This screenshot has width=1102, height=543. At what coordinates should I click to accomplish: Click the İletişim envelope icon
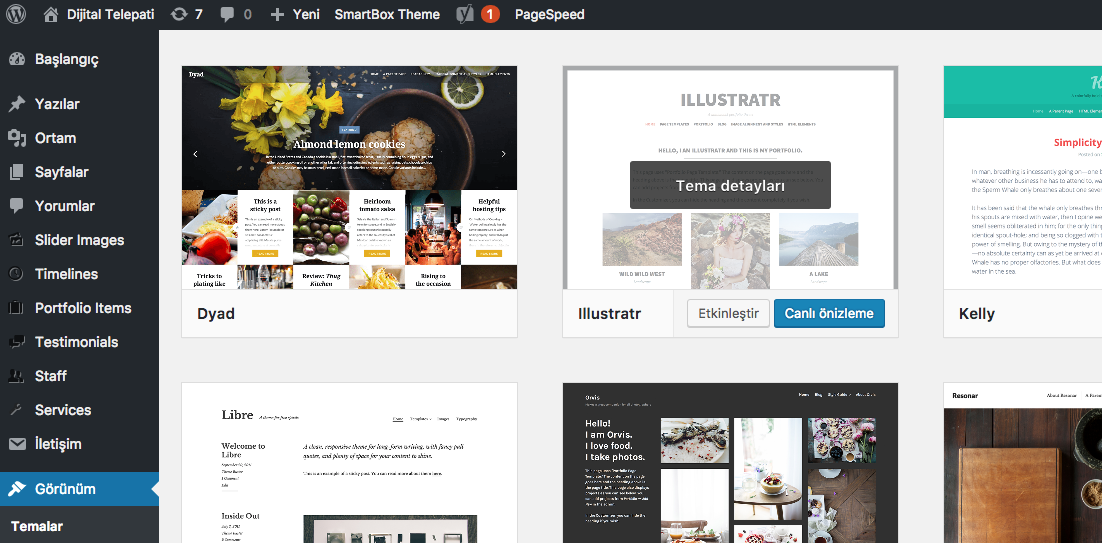17,444
